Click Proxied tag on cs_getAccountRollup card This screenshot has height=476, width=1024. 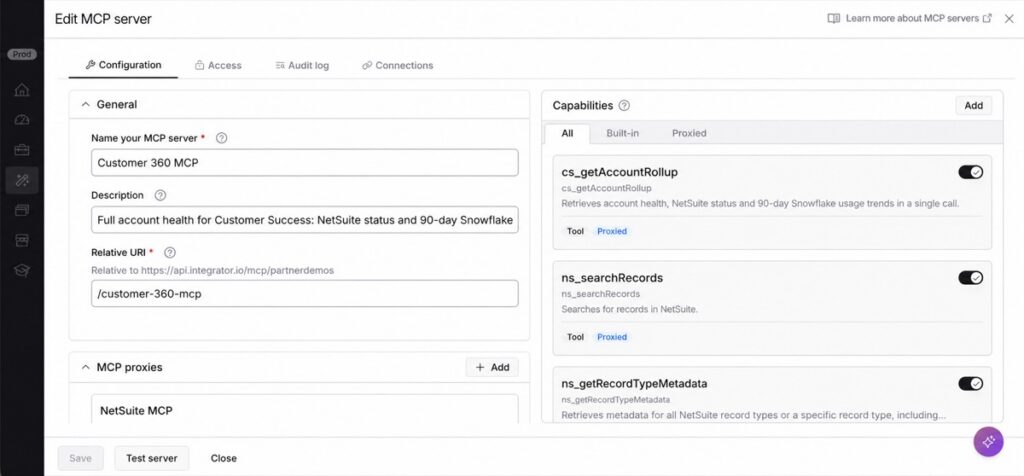(612, 231)
